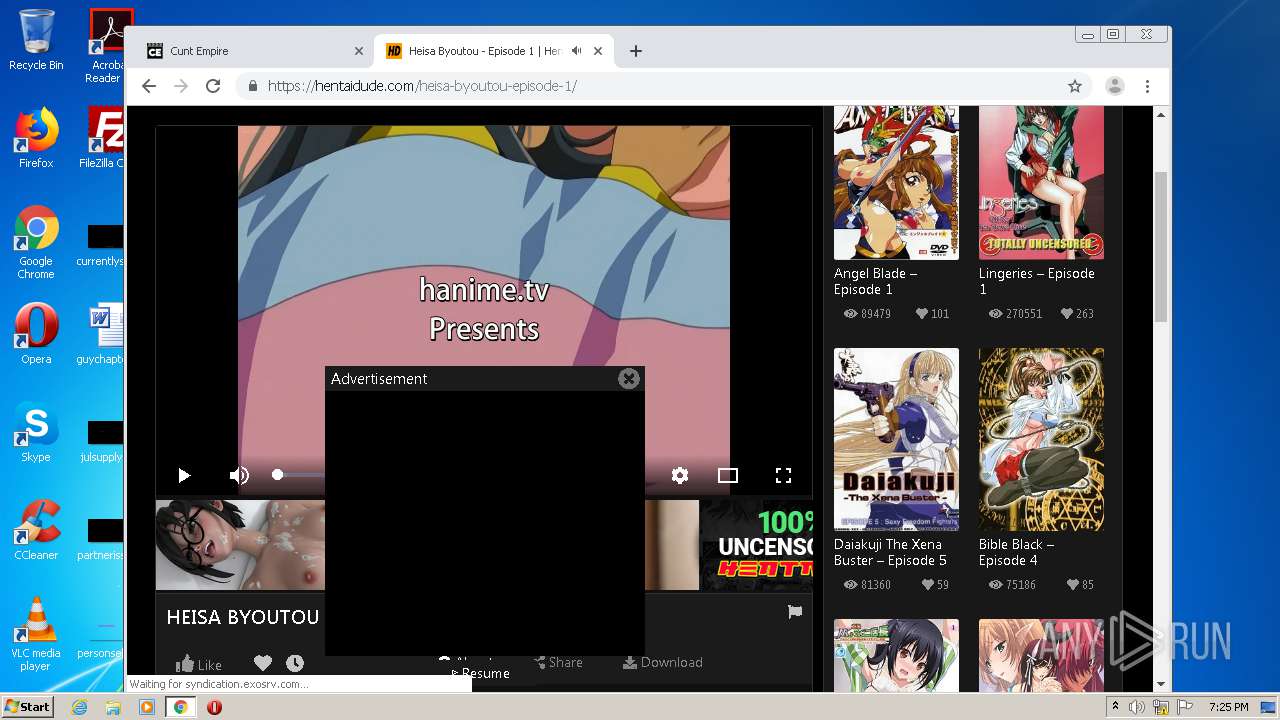The height and width of the screenshot is (720, 1280).
Task: Click the forward navigation arrow
Action: 181,86
